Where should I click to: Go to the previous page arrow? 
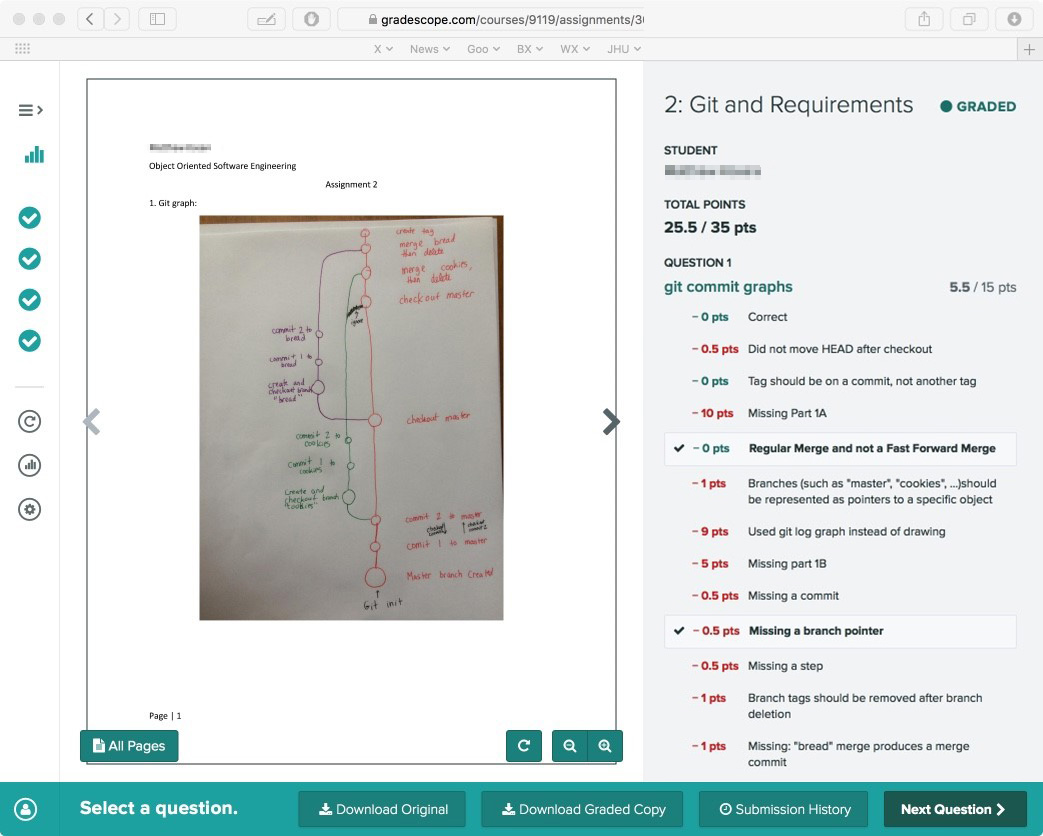point(92,423)
